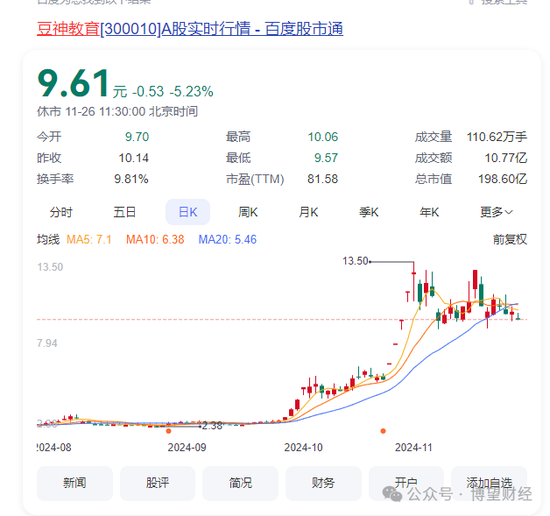The image size is (550, 516).
Task: Open the 股评 section
Action: click(157, 483)
